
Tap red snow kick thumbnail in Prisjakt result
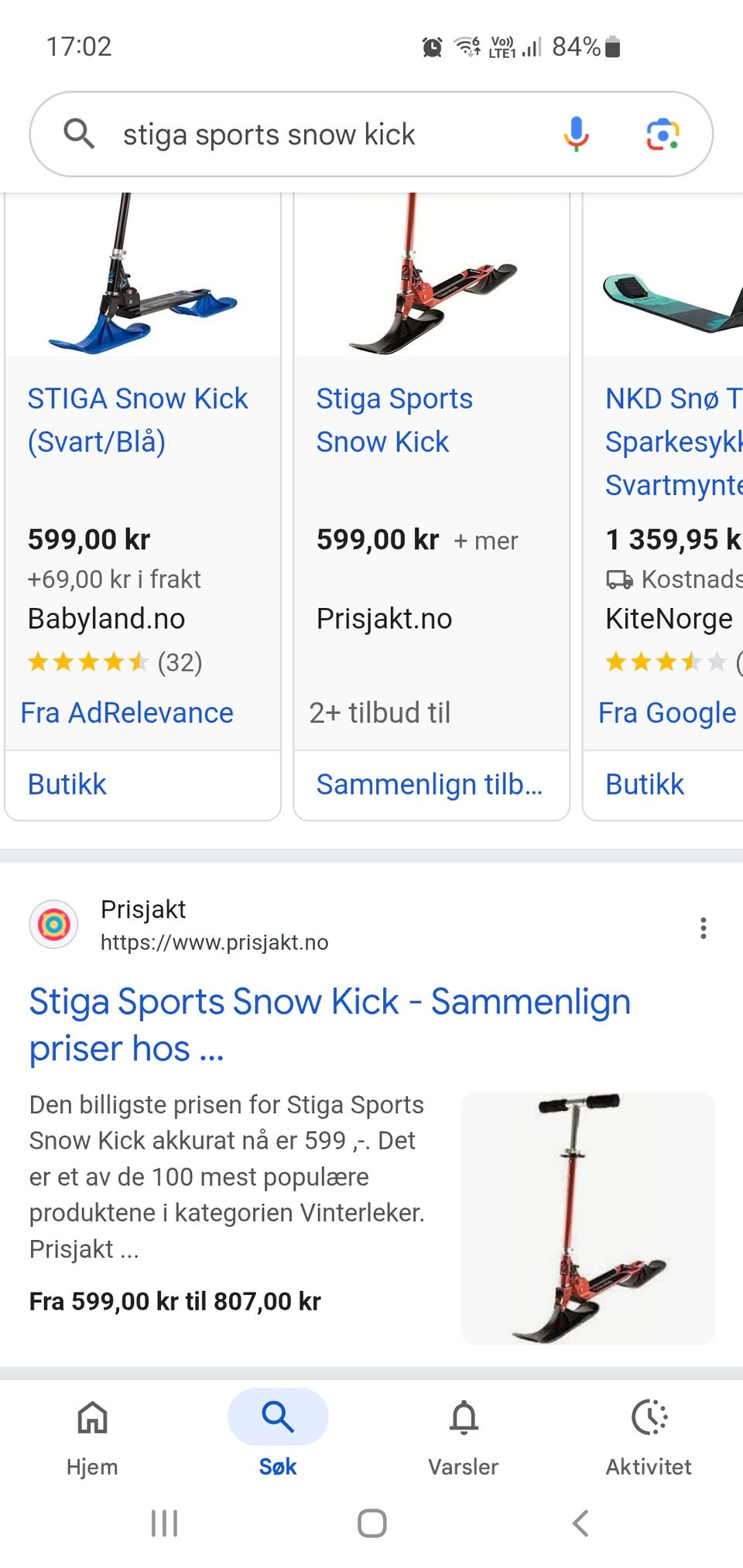[x=587, y=1218]
